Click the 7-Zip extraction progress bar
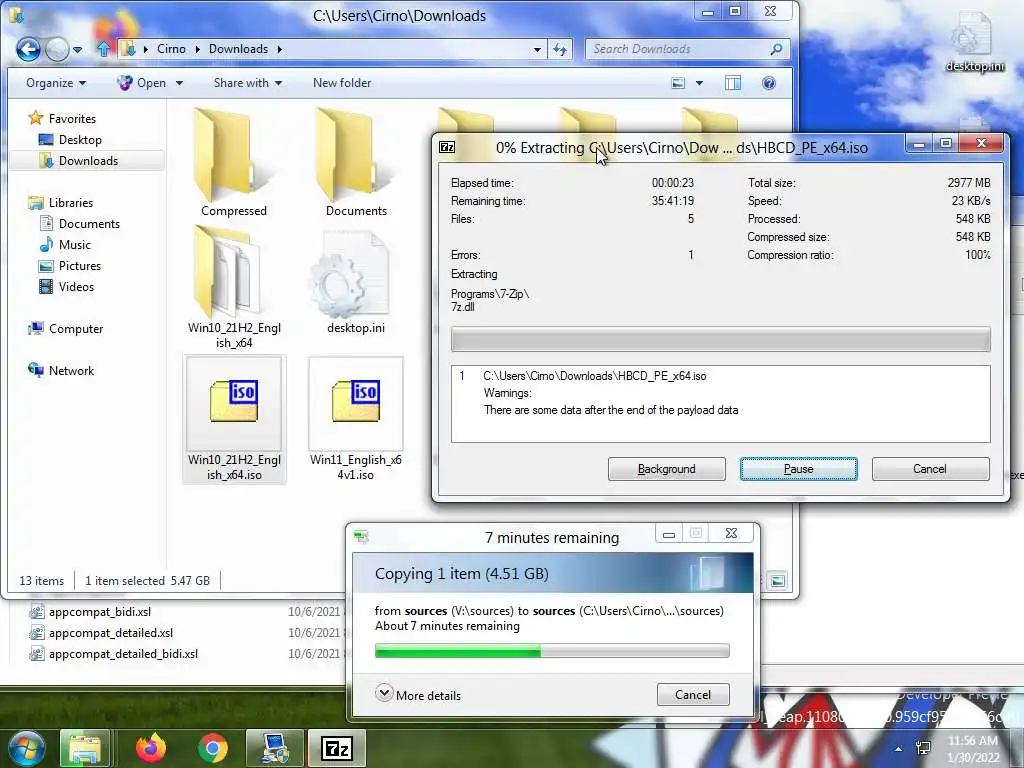Image resolution: width=1024 pixels, height=768 pixels. 720,340
